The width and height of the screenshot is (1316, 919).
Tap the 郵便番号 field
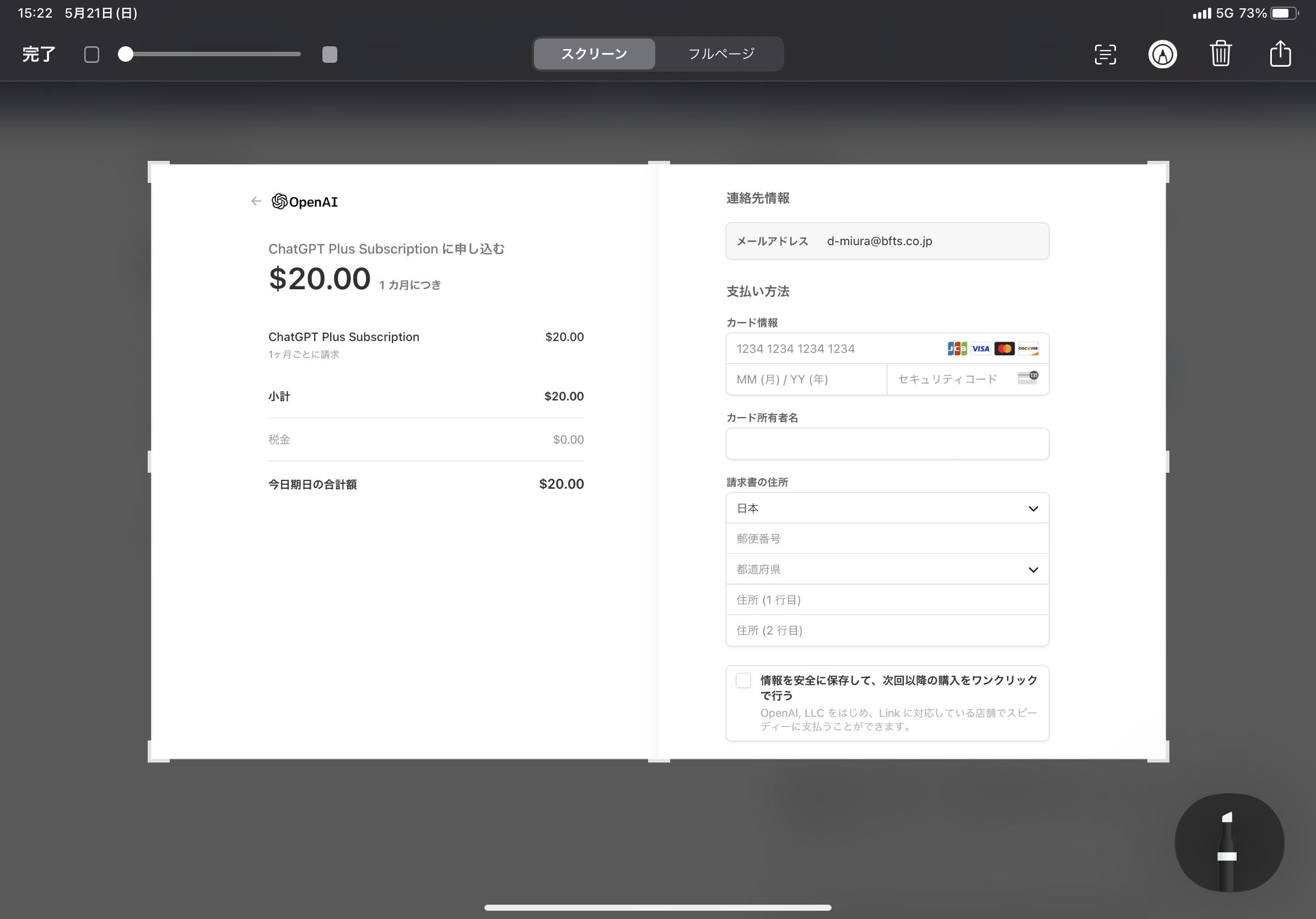click(x=887, y=539)
